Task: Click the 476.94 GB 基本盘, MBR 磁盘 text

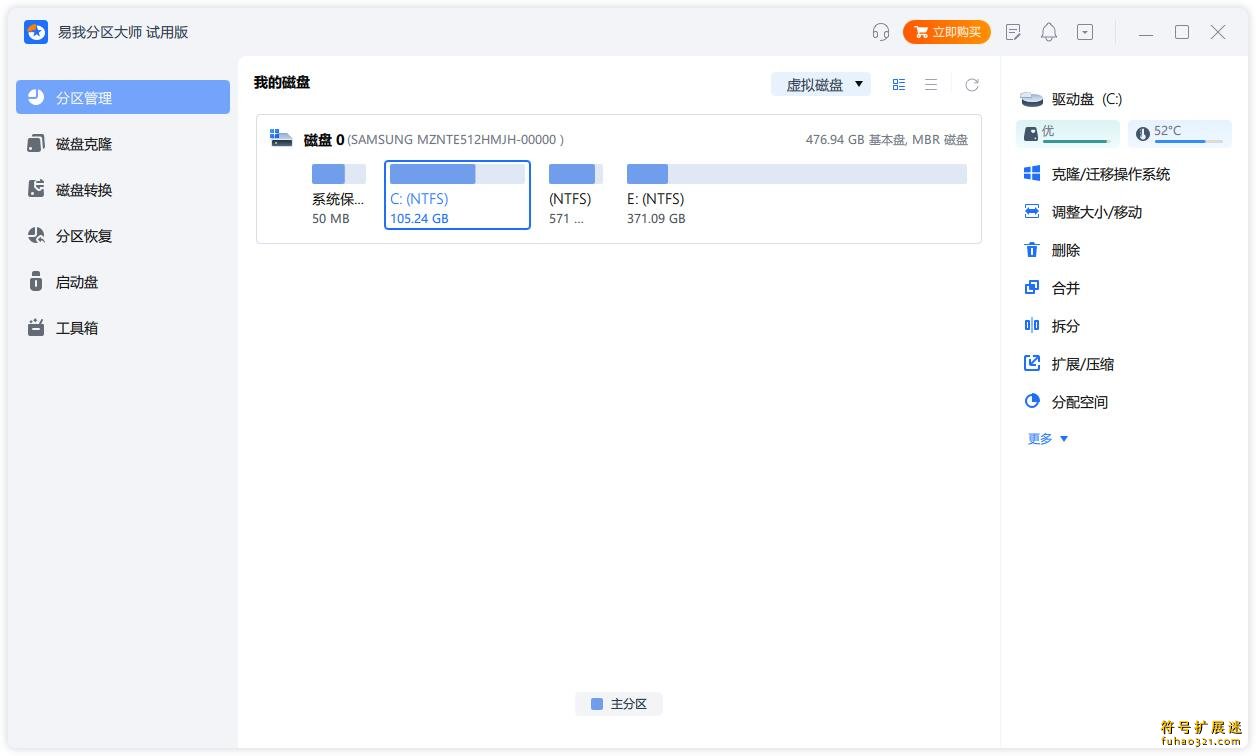Action: pos(887,140)
